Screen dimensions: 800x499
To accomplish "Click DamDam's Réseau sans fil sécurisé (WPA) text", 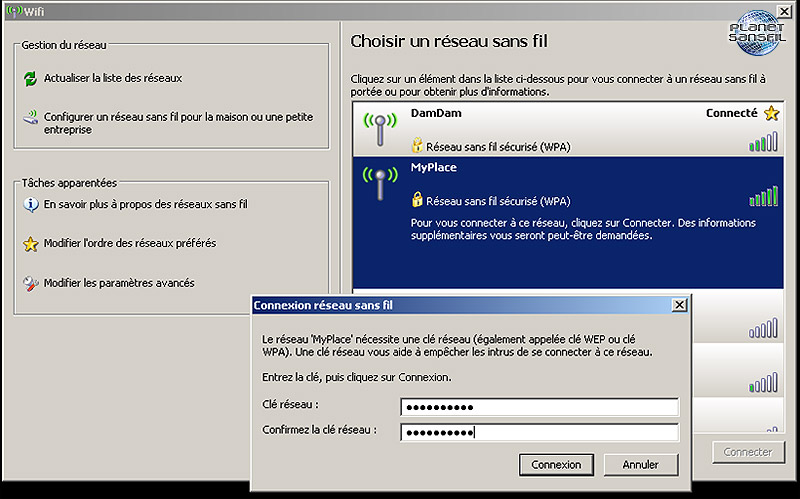I will tap(498, 147).
